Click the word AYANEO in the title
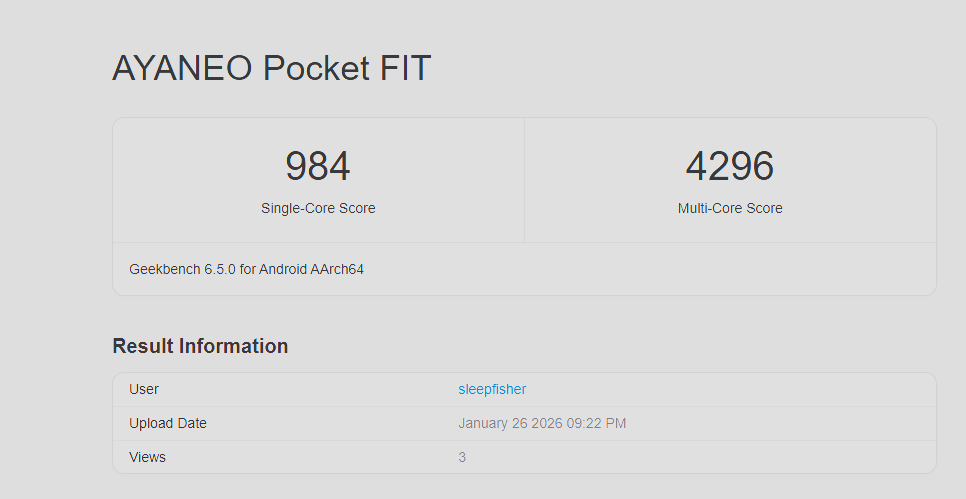966x499 pixels. click(182, 69)
